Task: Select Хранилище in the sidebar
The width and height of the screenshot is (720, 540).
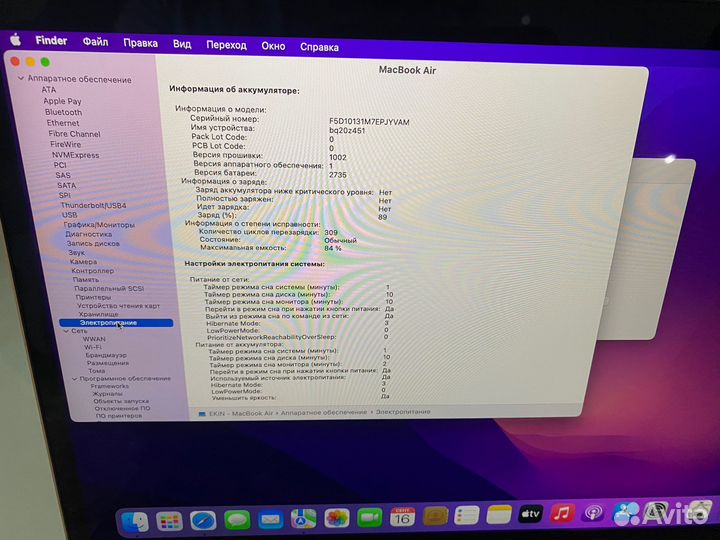Action: [x=99, y=315]
